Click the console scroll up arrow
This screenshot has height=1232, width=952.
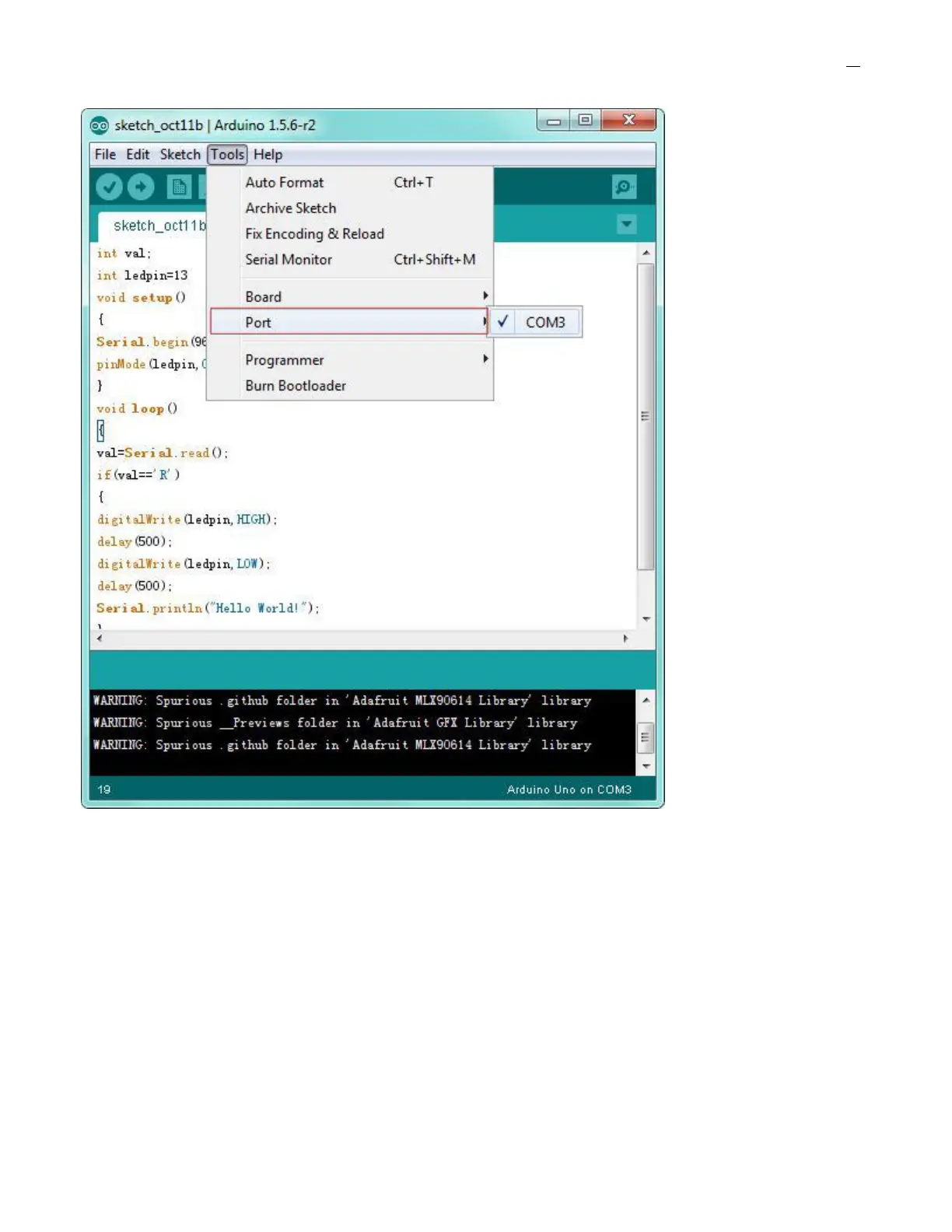point(646,700)
